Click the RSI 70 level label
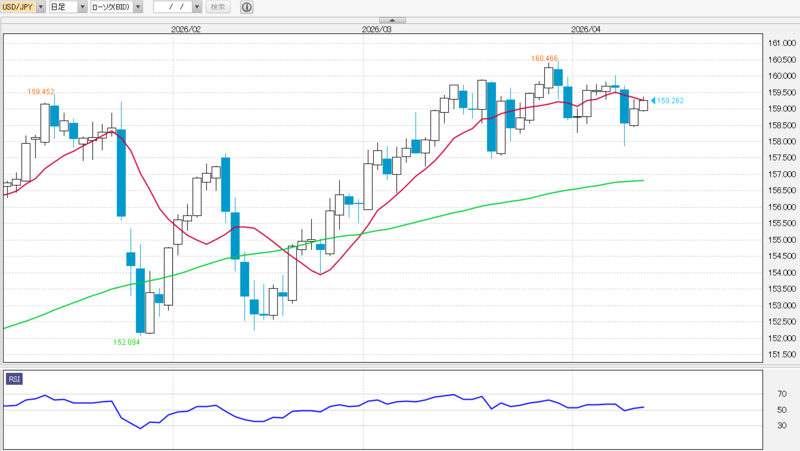This screenshot has height=451, width=800. (782, 394)
